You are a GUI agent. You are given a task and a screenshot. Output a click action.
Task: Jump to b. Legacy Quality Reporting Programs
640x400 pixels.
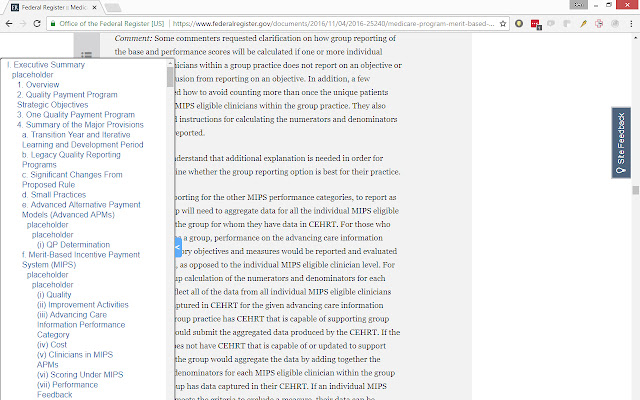tap(71, 160)
